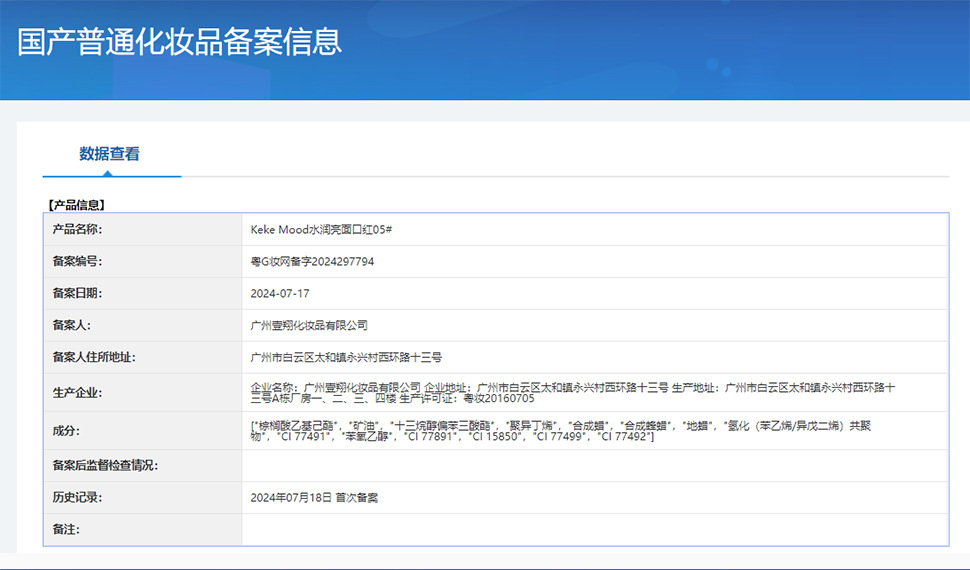The width and height of the screenshot is (970, 570).
Task: Click the 备案人 row label
Action: tap(72, 326)
